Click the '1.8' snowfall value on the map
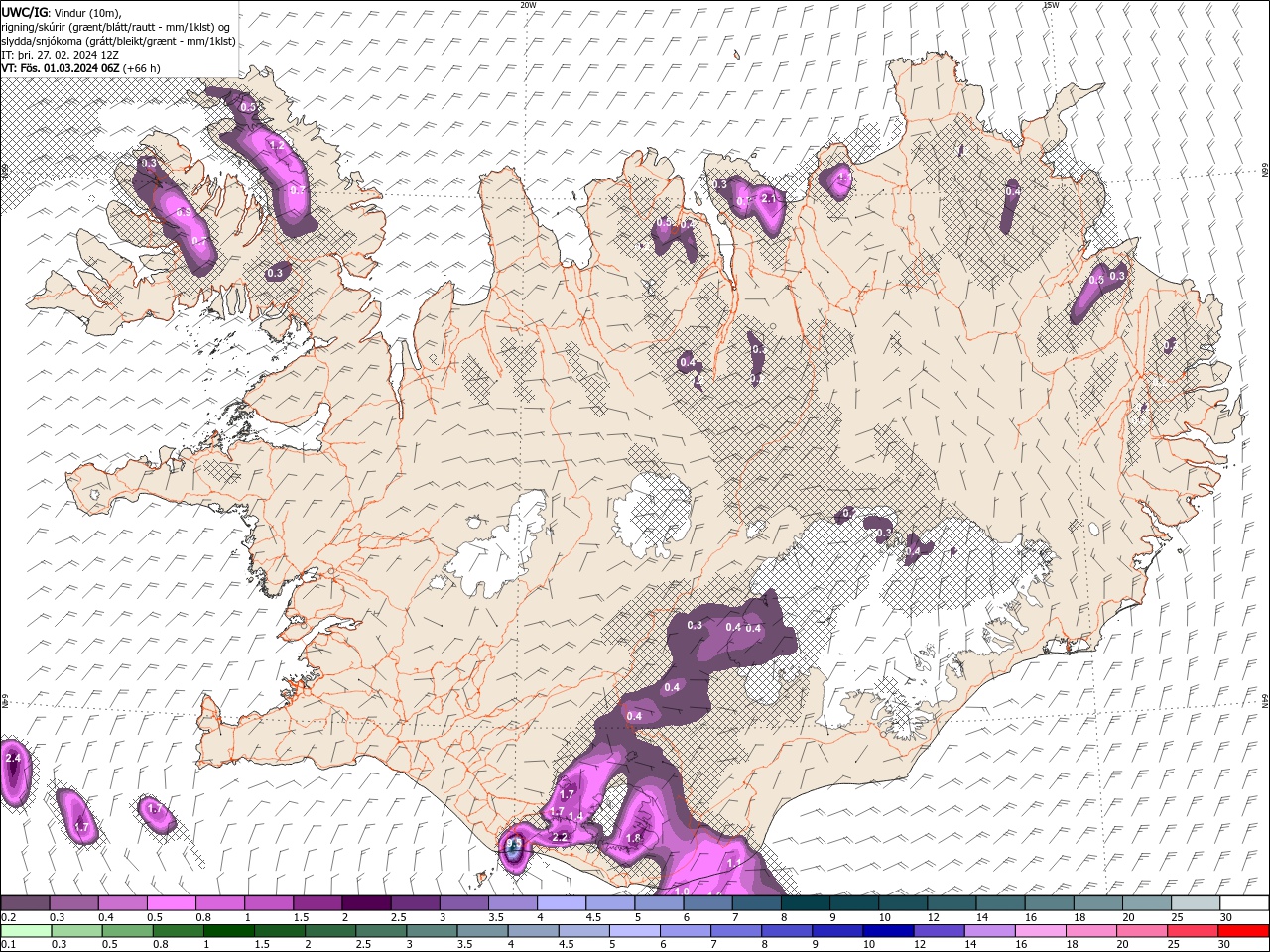This screenshot has height=952, width=1270. [635, 838]
